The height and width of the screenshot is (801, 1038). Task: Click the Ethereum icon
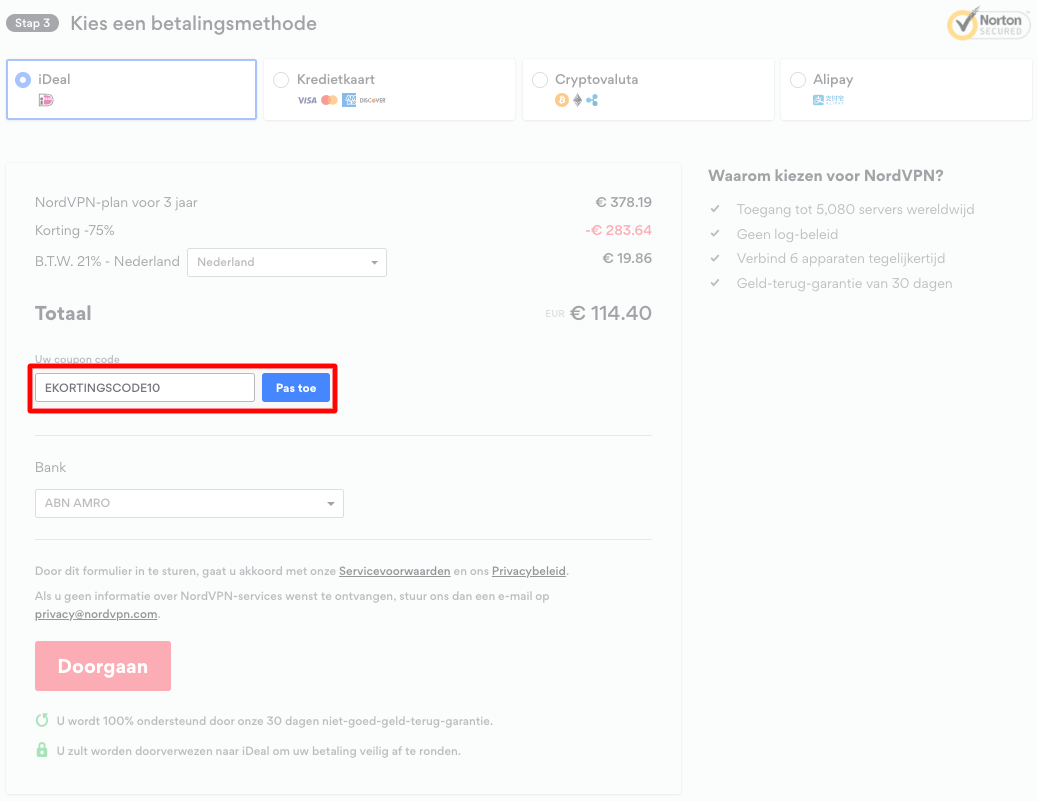point(577,100)
